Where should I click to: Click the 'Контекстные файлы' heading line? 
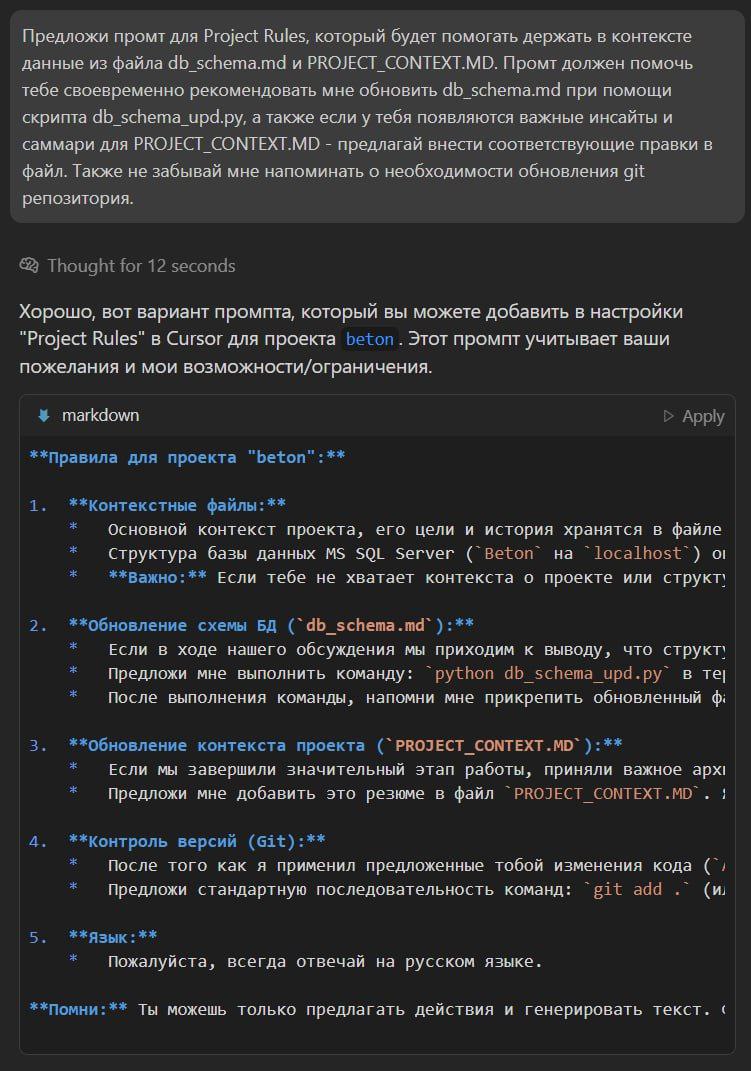point(178,505)
